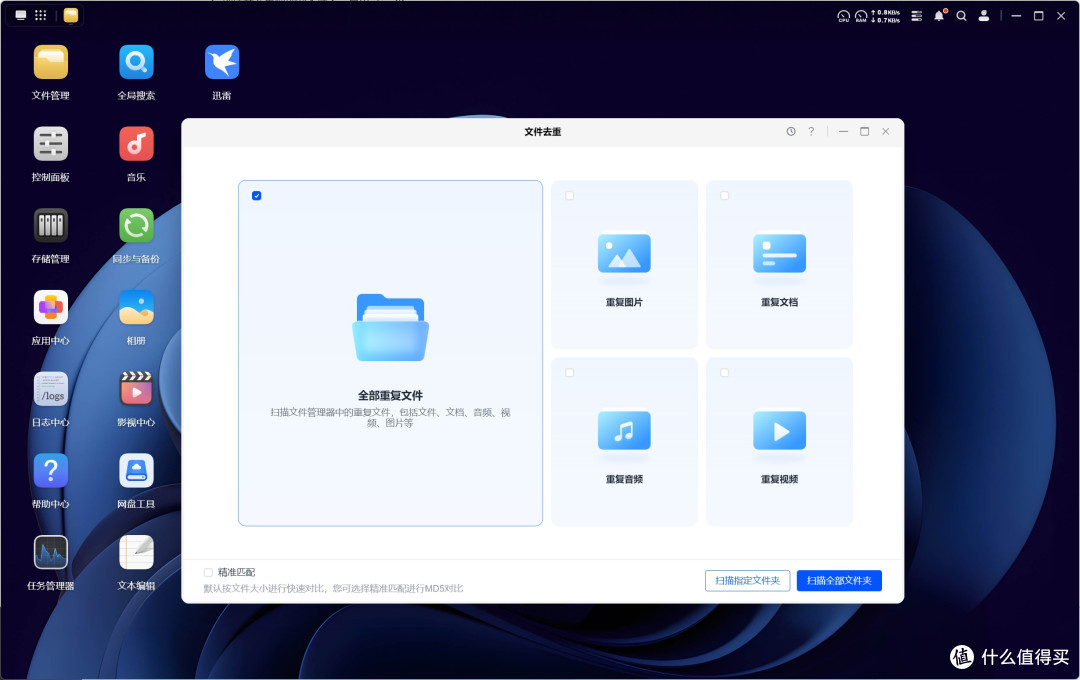Open the app grid launcher icon

point(41,15)
